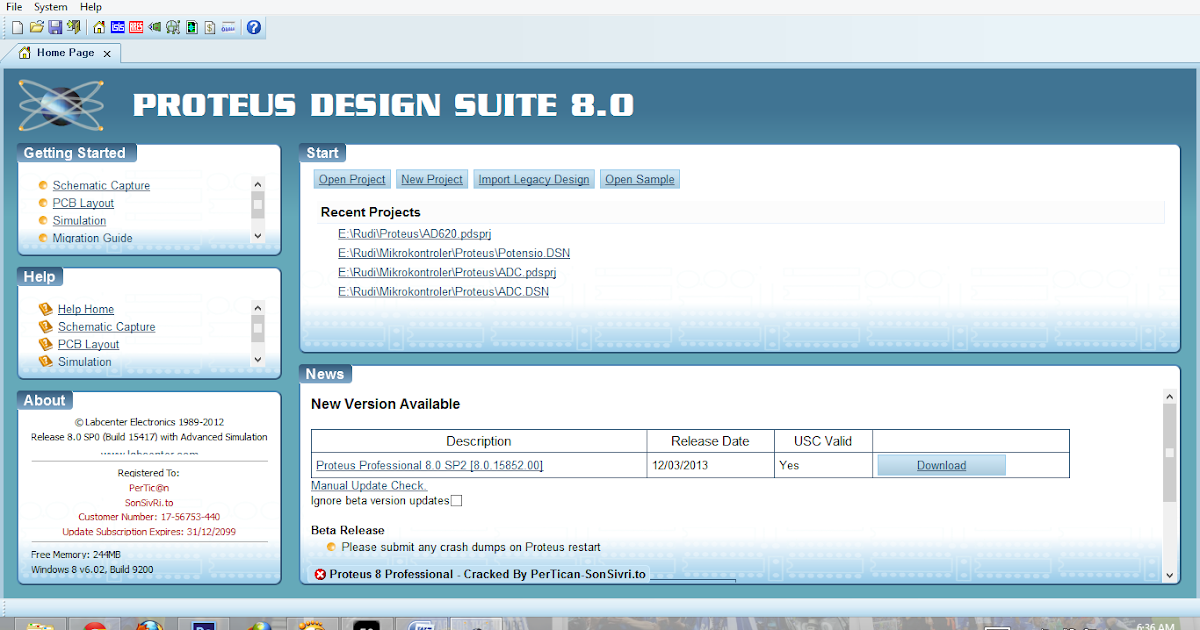The height and width of the screenshot is (630, 1200).
Task: Open the Source Code toolbar icon
Action: 228,27
